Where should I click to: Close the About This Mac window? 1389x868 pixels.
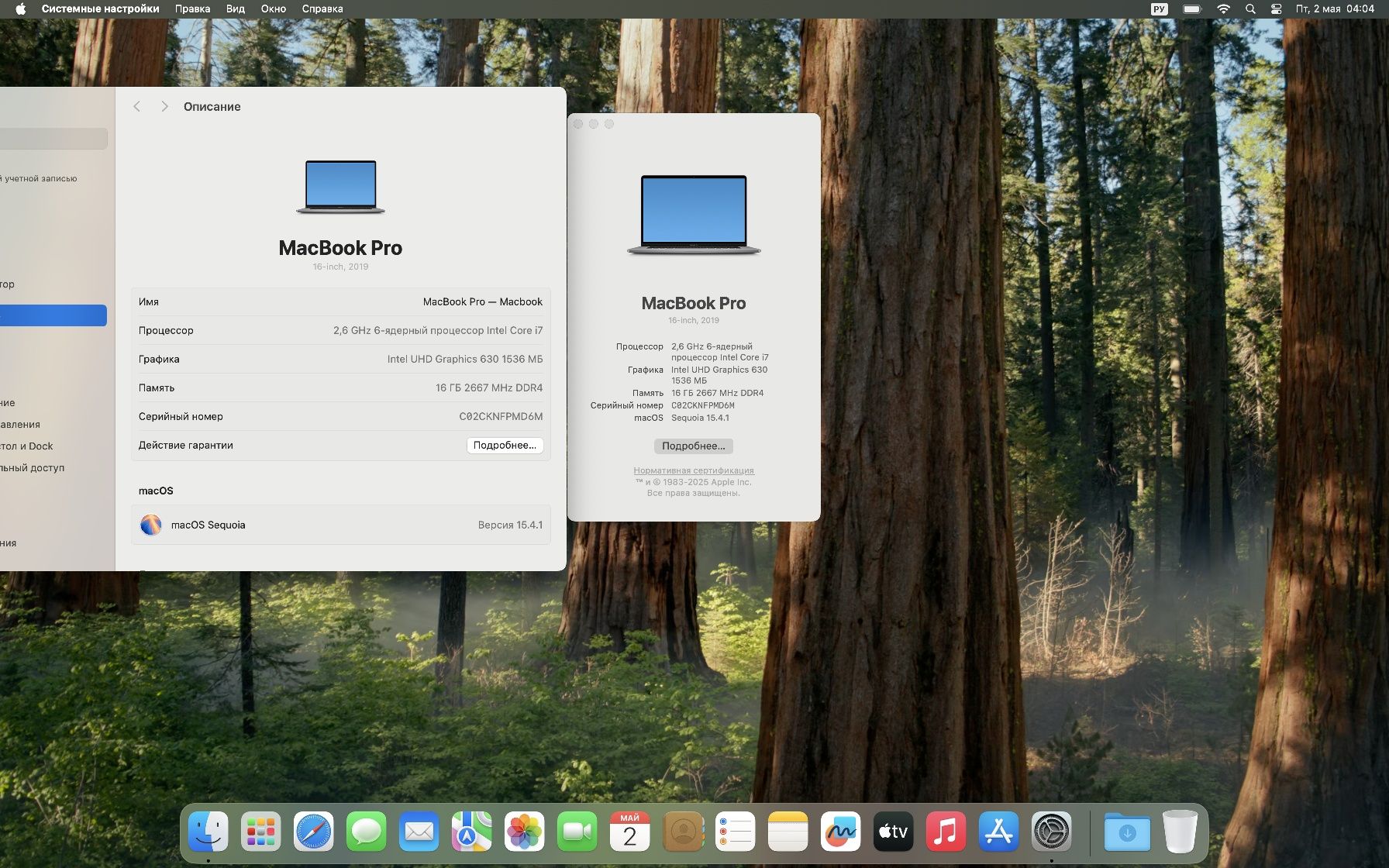point(578,124)
